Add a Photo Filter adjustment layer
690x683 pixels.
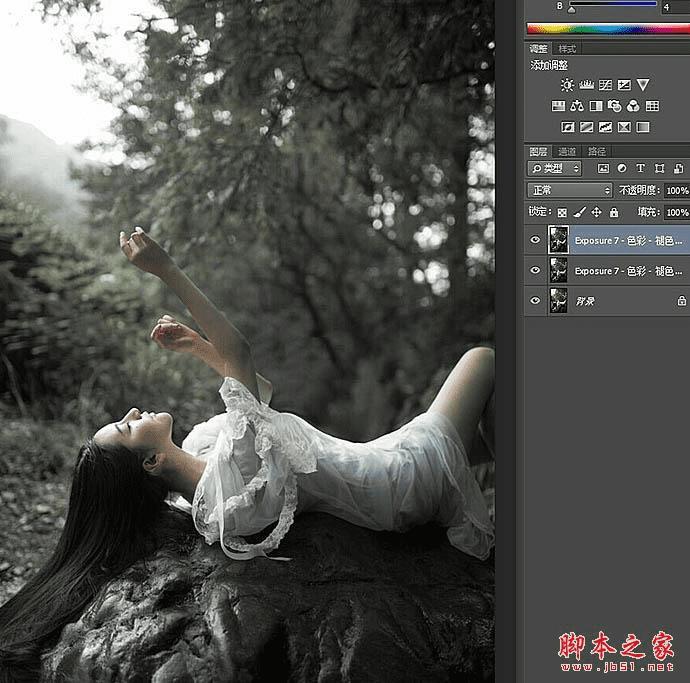pyautogui.click(x=614, y=106)
